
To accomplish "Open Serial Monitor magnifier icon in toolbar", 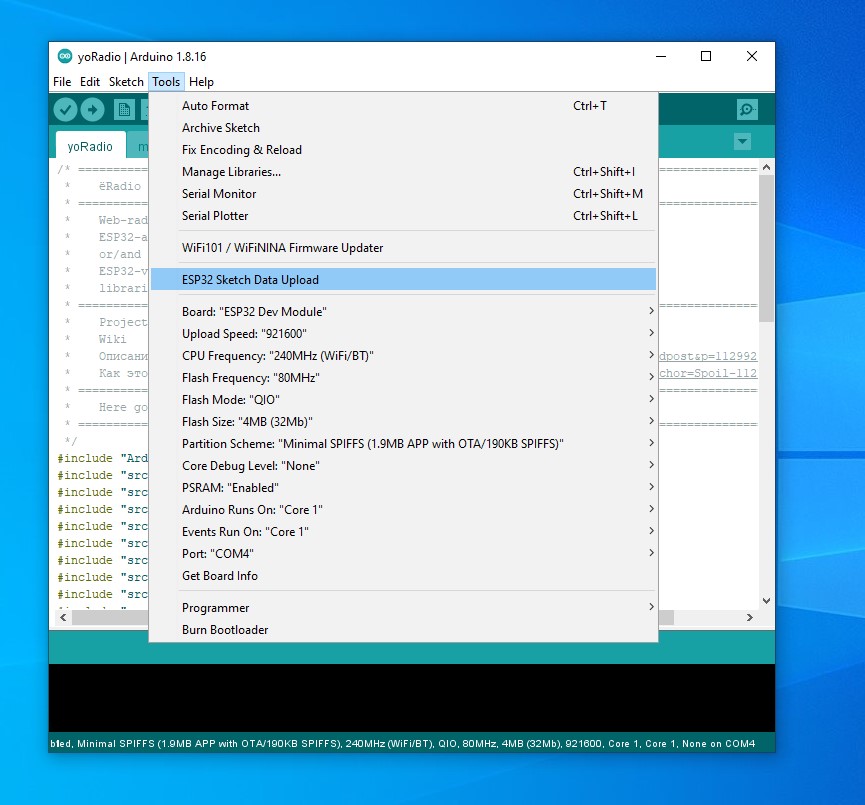I will tap(746, 110).
